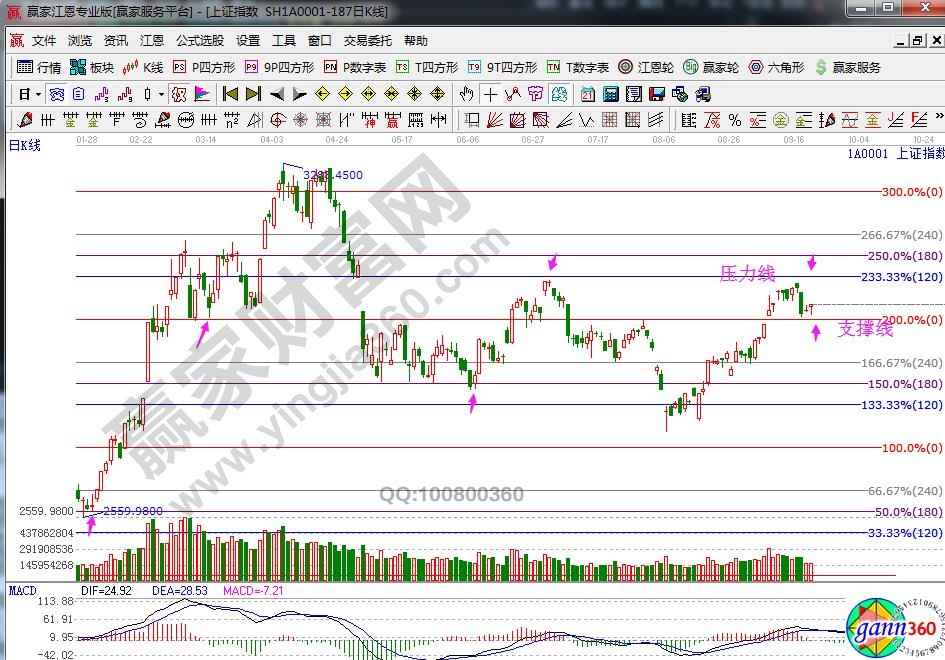Screen dimensions: 945x660
Task: Click the 200.0%(0) support level line label
Action: [x=910, y=320]
